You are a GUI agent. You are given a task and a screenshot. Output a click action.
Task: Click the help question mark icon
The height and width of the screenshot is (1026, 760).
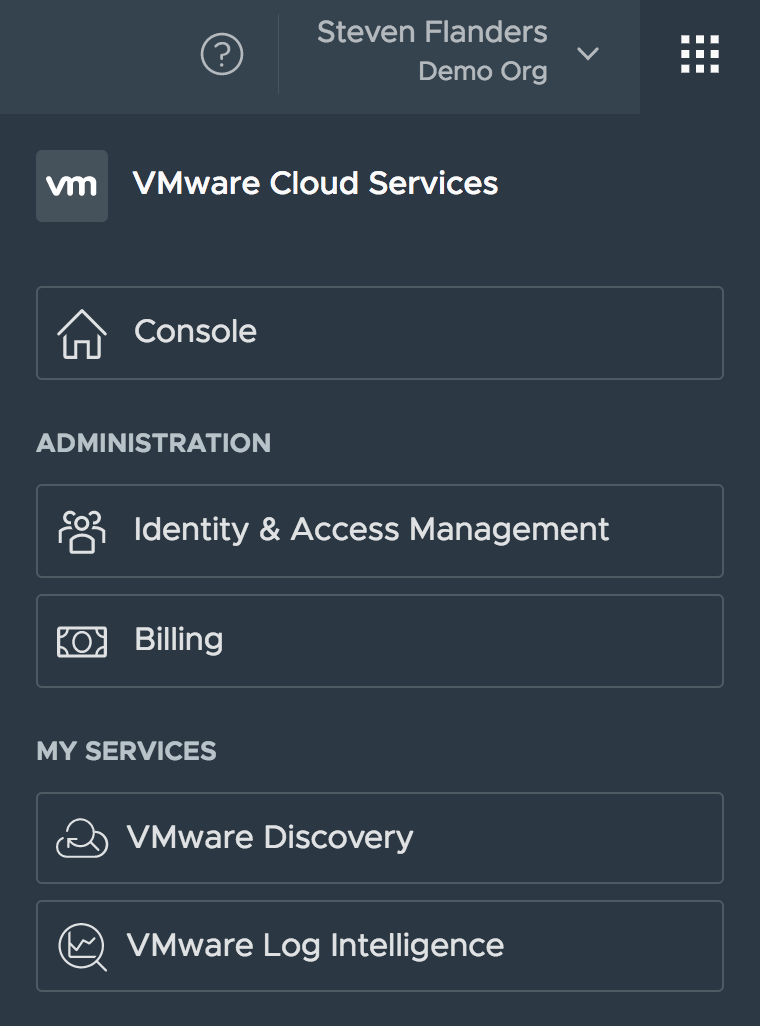tap(222, 55)
